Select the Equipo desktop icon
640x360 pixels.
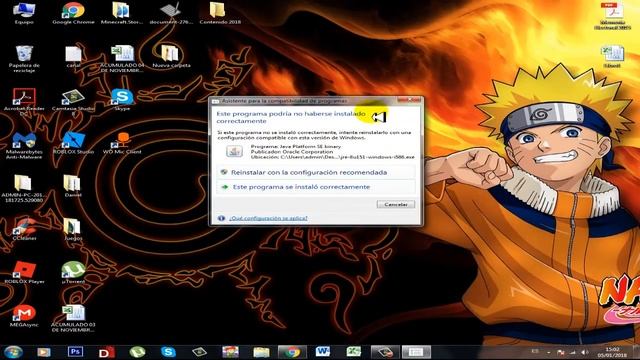[24, 13]
